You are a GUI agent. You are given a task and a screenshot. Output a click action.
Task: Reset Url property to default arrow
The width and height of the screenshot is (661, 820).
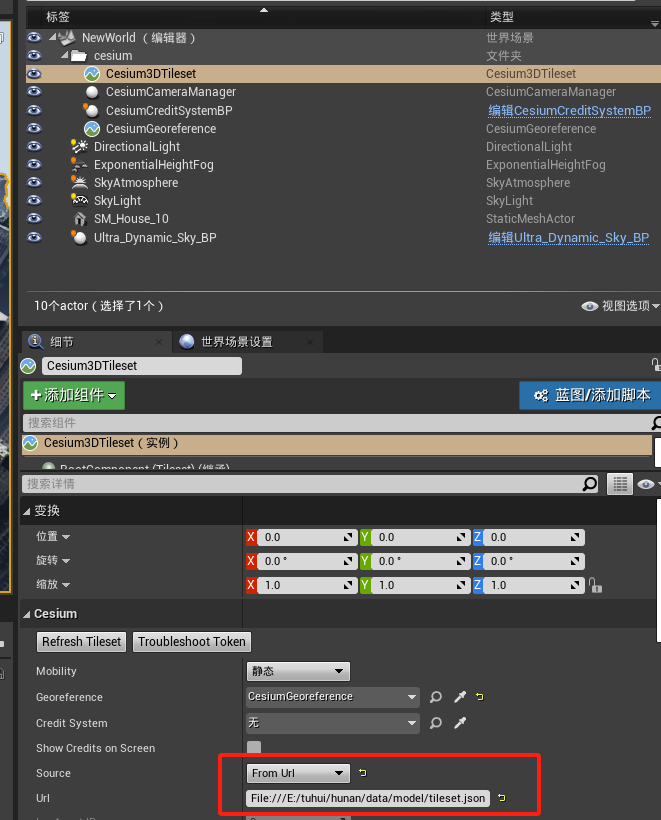click(x=501, y=798)
